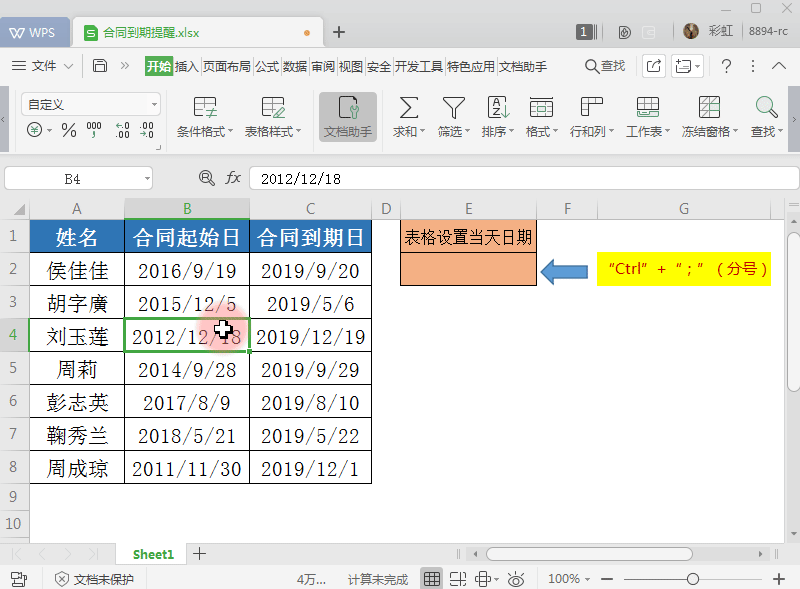Add a new sheet with the plus button

pos(199,554)
